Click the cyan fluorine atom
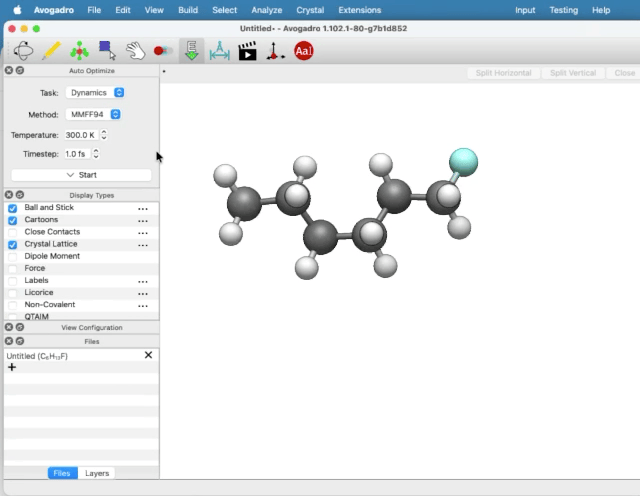 pos(463,160)
